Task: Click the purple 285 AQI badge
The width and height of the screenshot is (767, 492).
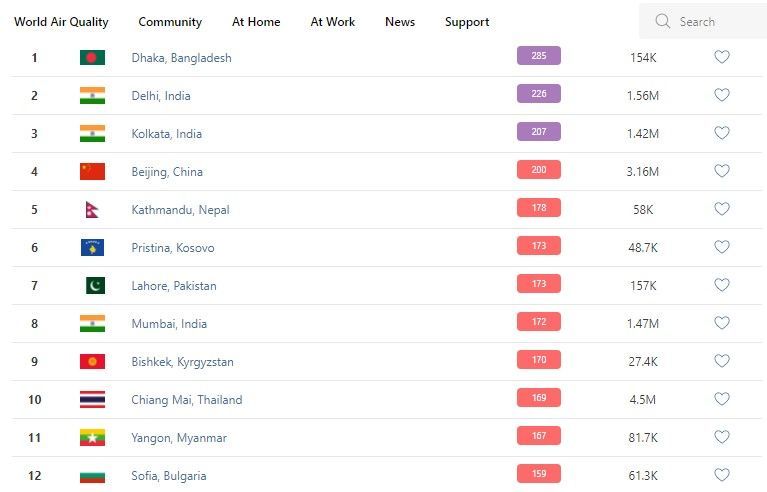Action: click(538, 56)
